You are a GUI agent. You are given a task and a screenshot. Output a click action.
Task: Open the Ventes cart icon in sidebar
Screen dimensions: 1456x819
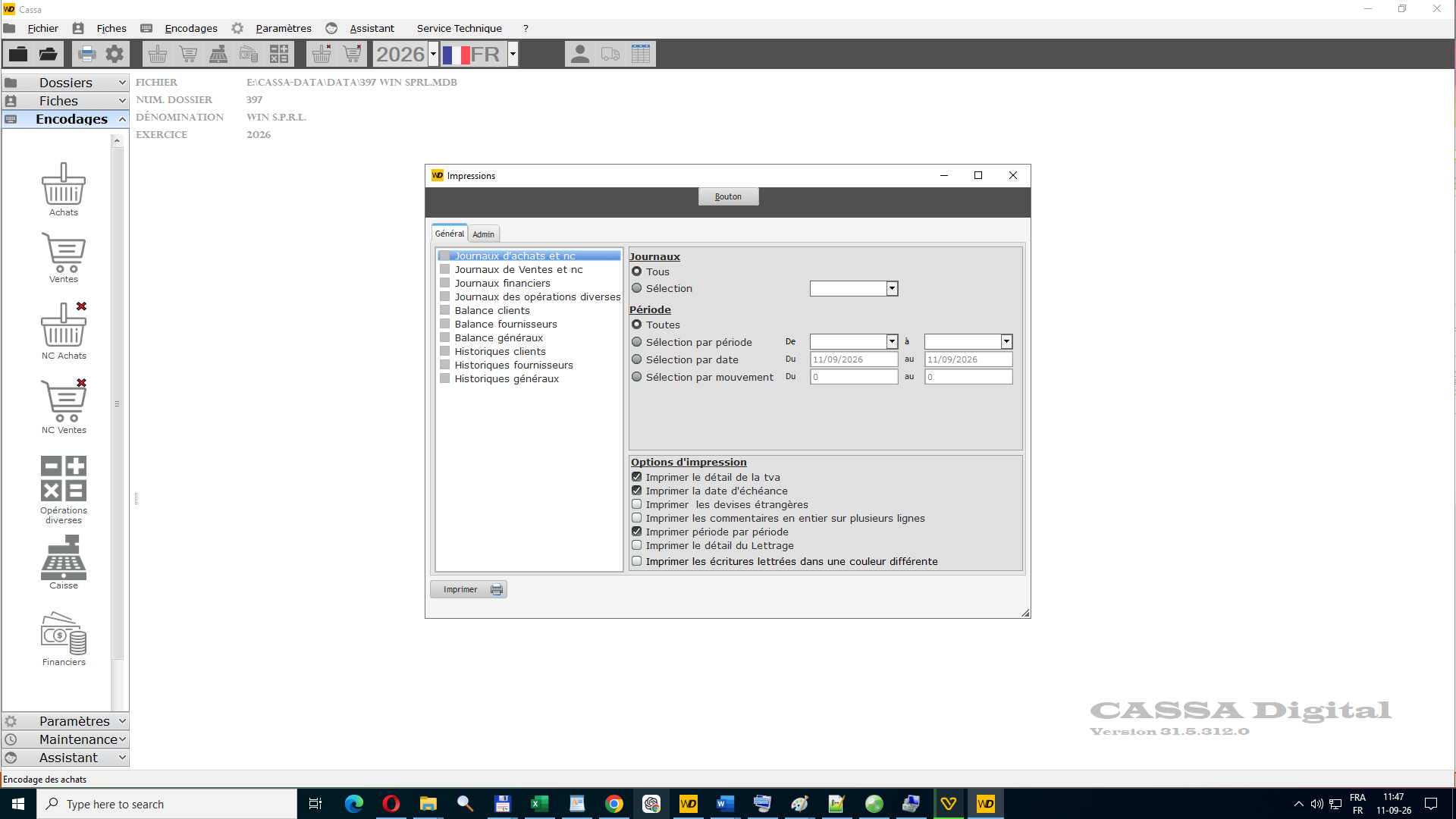[64, 253]
